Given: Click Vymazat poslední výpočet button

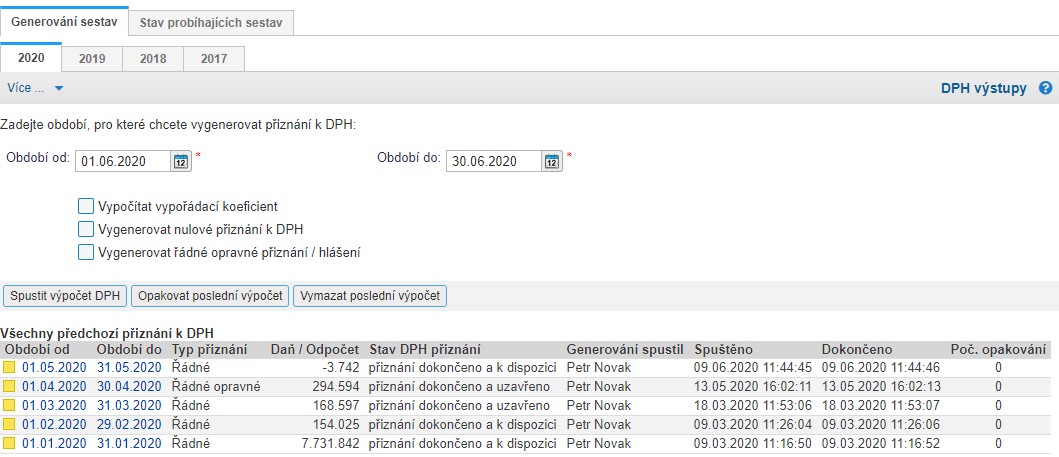Looking at the screenshot, I should click(x=370, y=296).
